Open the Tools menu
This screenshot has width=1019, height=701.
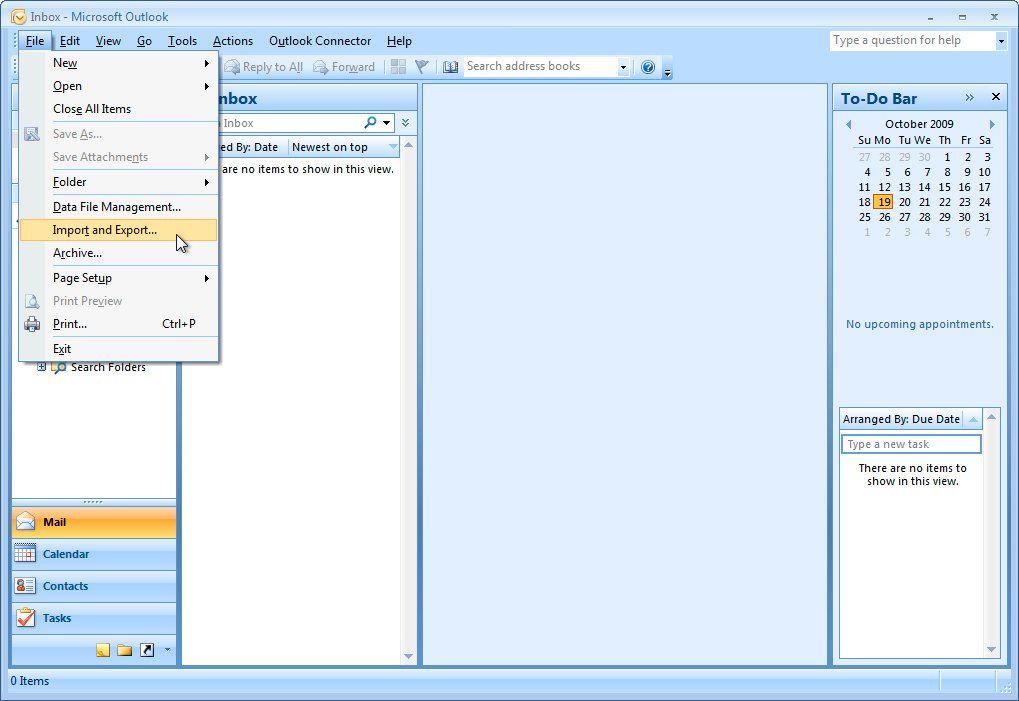pyautogui.click(x=182, y=41)
